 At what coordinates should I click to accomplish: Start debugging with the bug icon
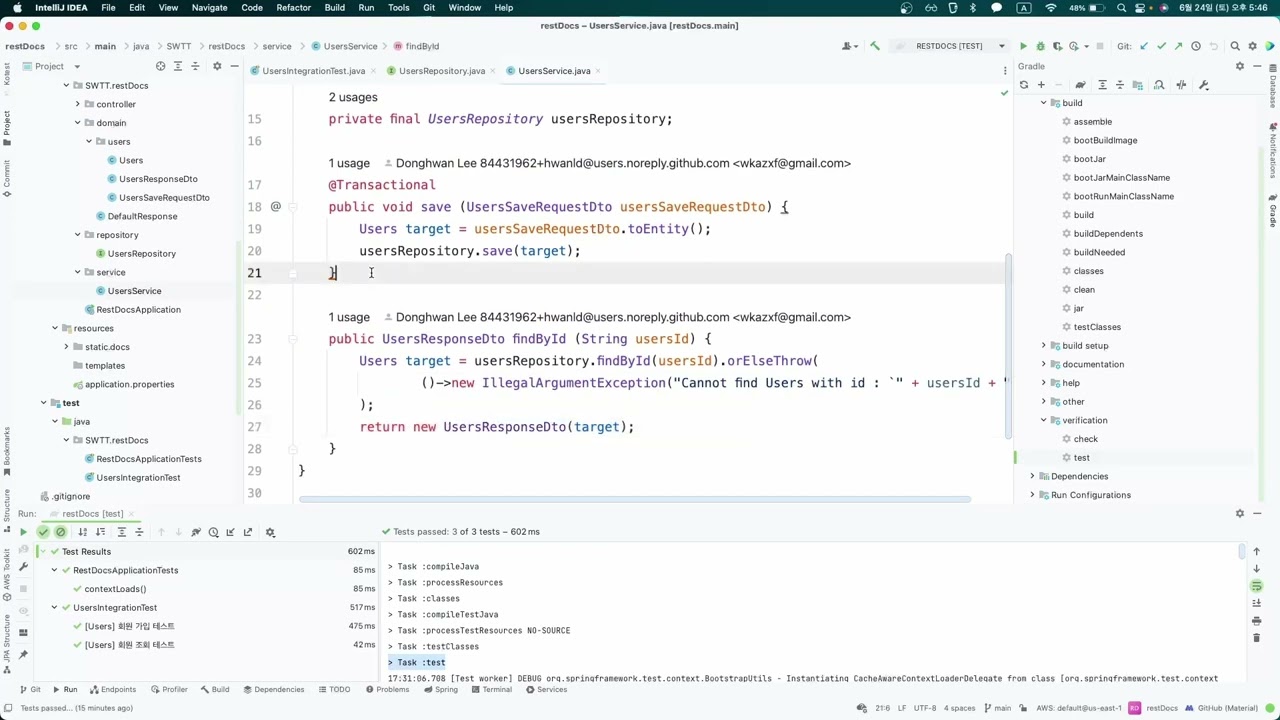coord(1040,46)
